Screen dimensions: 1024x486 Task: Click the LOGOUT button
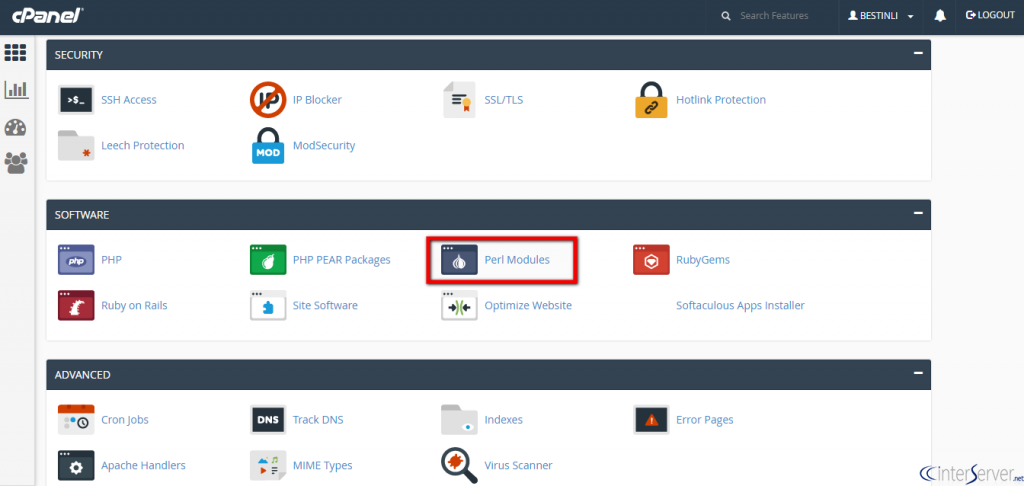(x=990, y=14)
